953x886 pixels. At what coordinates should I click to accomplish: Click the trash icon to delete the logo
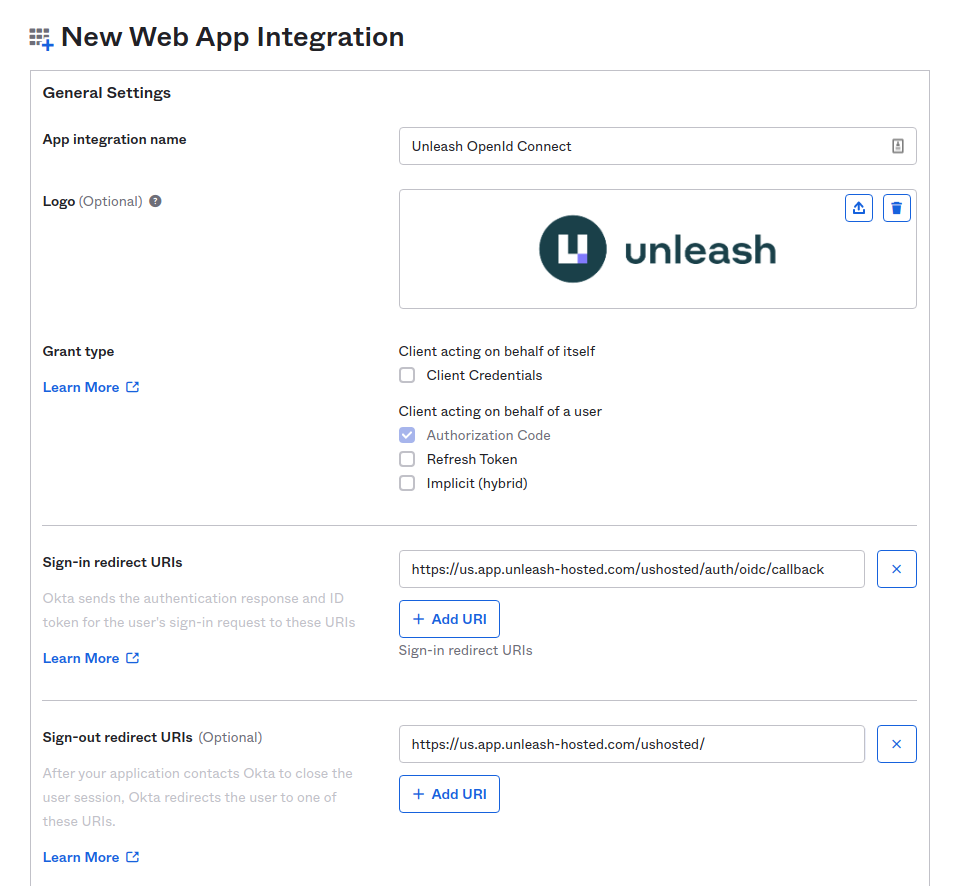tap(896, 208)
